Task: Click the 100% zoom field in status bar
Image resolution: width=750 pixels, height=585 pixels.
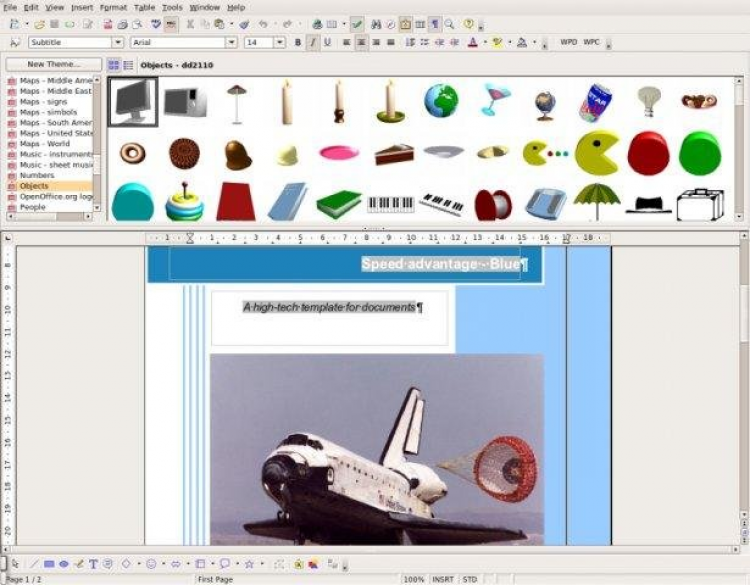Action: pos(413,579)
